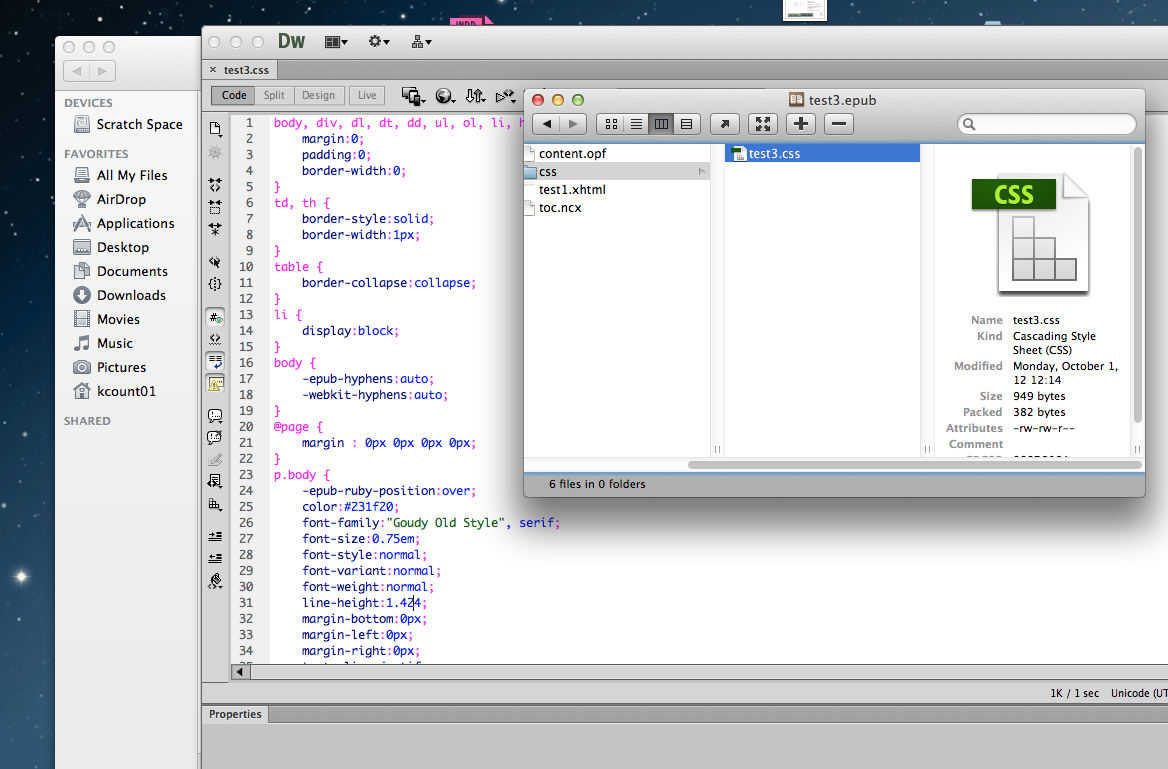Click the plus icon in test3.epub toolbar
This screenshot has width=1168, height=769.
(801, 124)
